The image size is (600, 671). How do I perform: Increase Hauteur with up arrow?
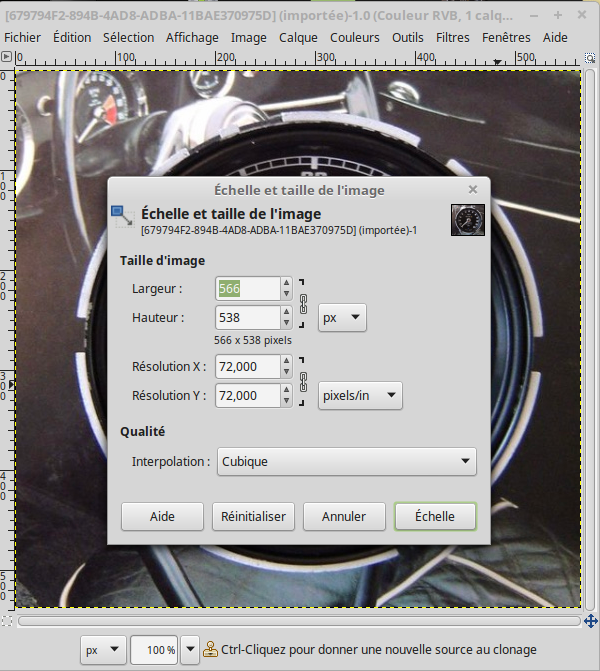(286, 312)
